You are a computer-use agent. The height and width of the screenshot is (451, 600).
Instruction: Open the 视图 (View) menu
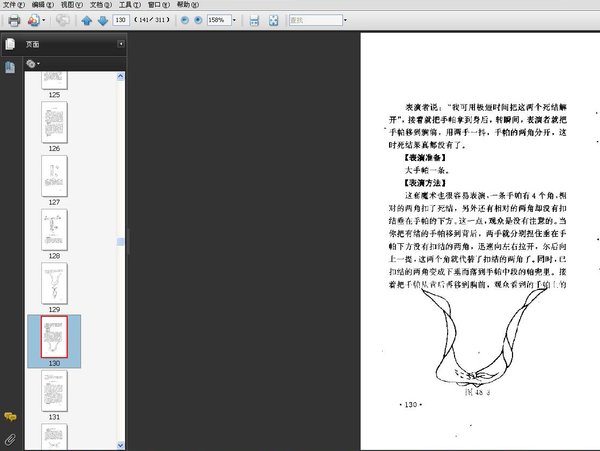click(x=72, y=5)
